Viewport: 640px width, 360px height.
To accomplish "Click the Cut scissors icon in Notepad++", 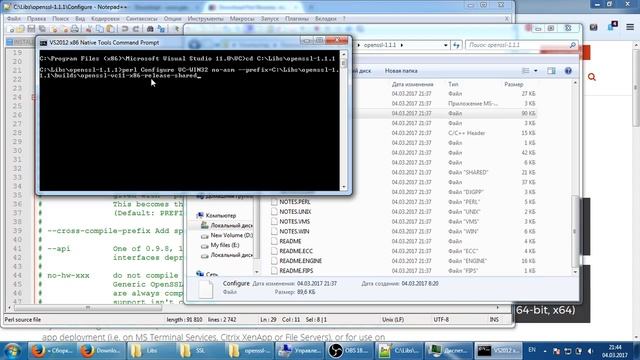I will [89, 29].
